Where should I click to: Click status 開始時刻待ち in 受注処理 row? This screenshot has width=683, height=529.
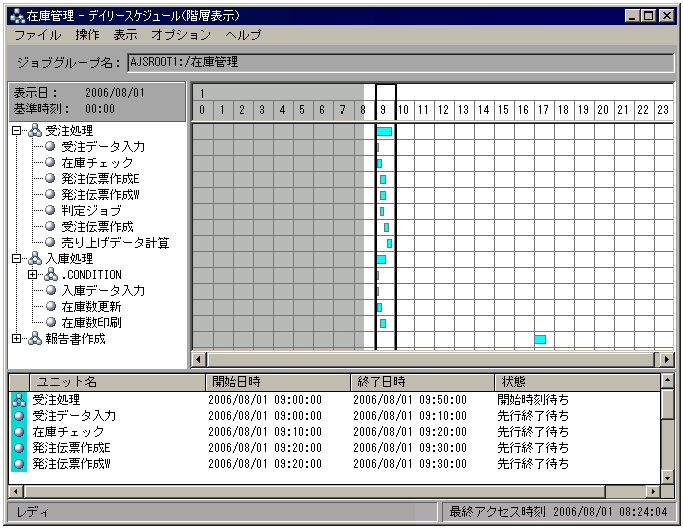[x=533, y=400]
